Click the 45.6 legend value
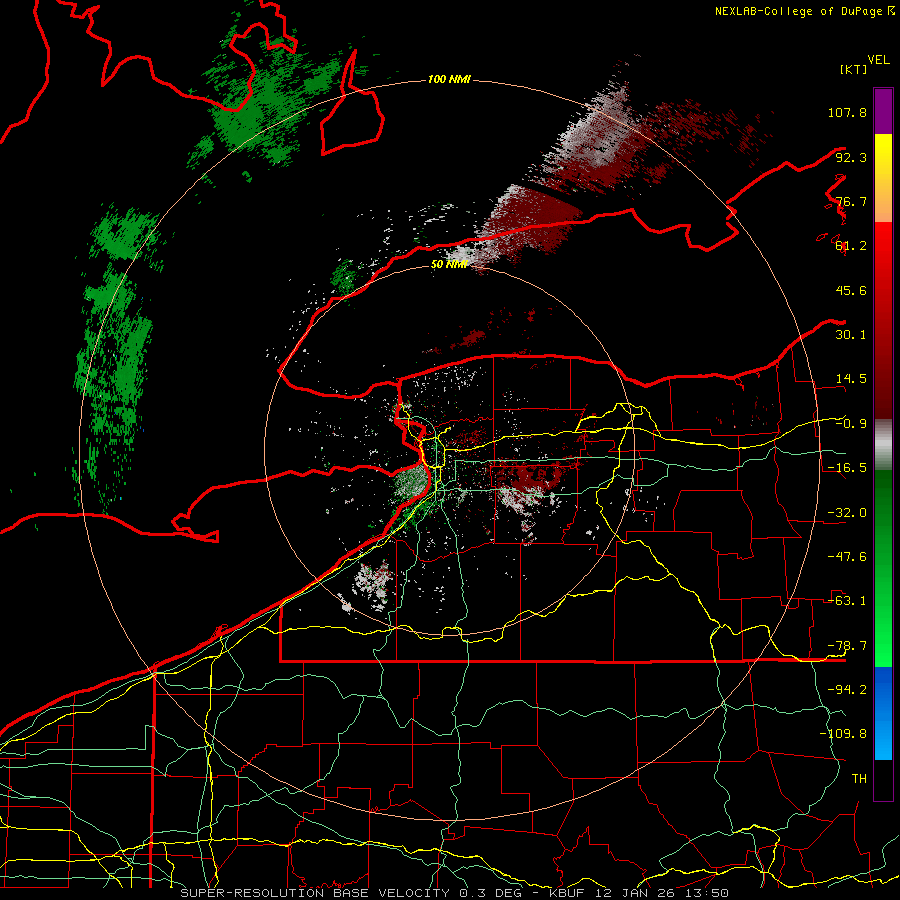Image resolution: width=900 pixels, height=900 pixels. [851, 290]
